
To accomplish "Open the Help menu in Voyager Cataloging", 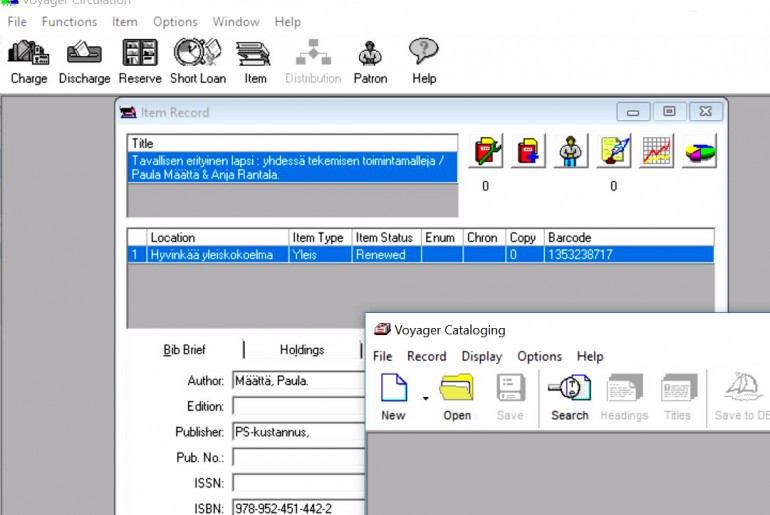I will click(590, 356).
